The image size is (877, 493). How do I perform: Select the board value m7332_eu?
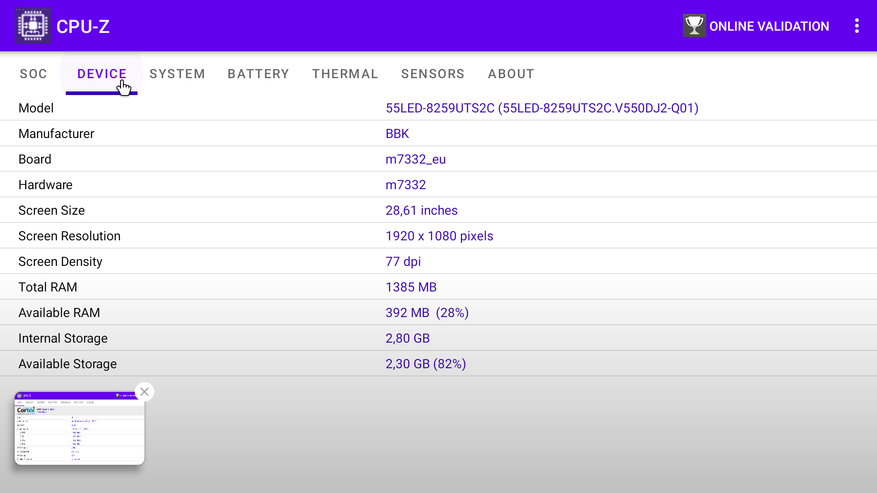click(x=416, y=159)
